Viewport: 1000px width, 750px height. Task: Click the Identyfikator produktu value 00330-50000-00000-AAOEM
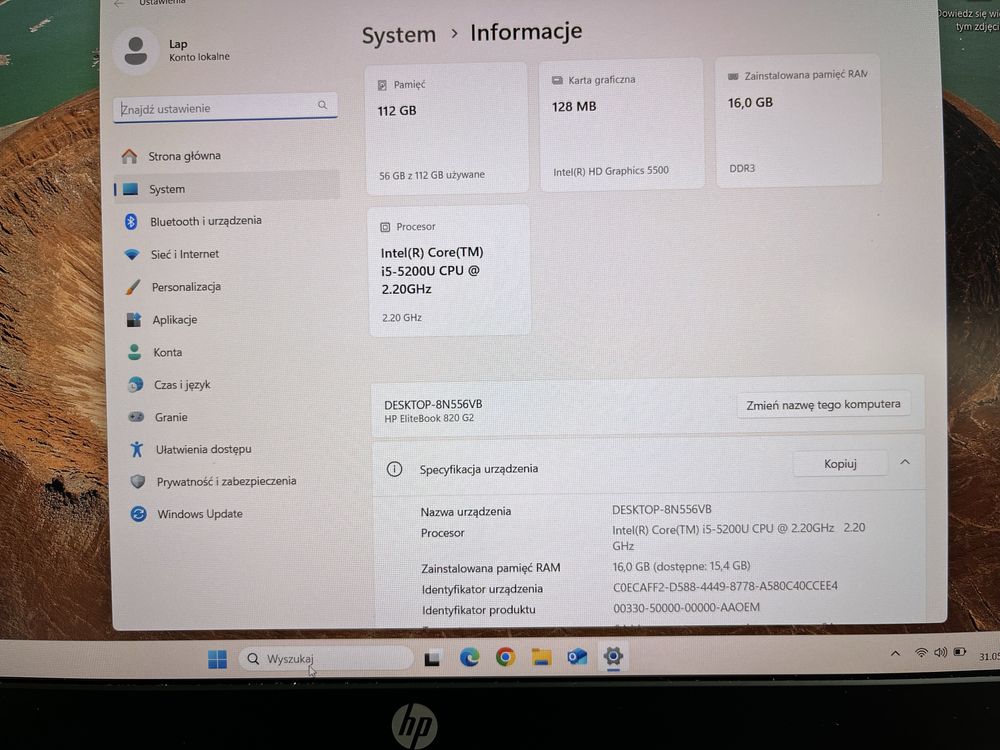click(686, 608)
